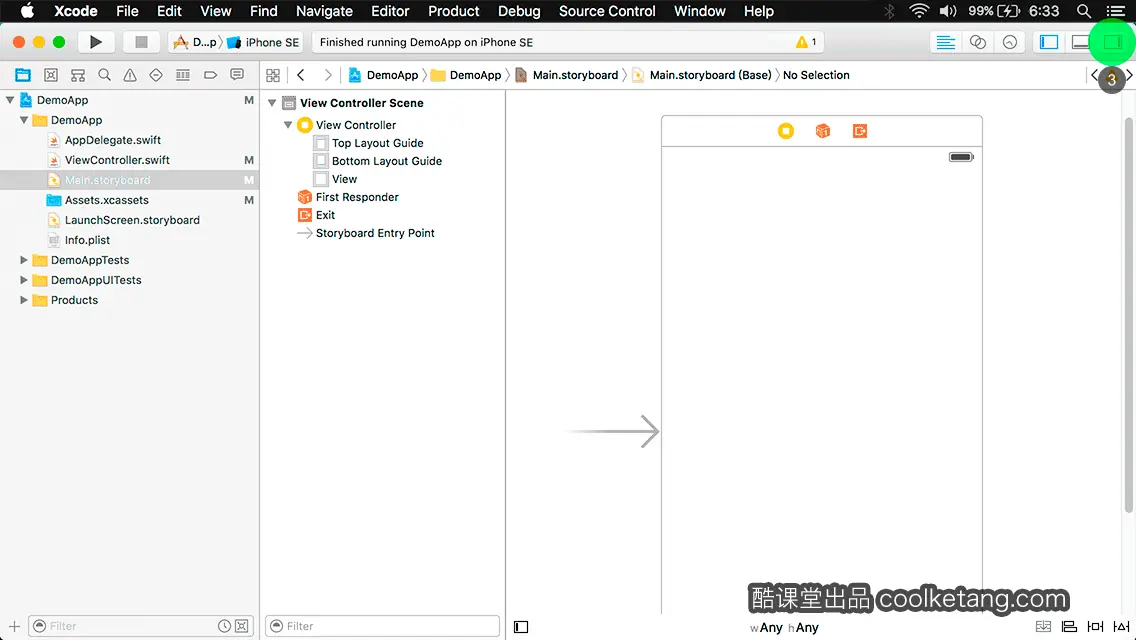Toggle the Navigator pane visibility
This screenshot has width=1136, height=640.
1048,42
